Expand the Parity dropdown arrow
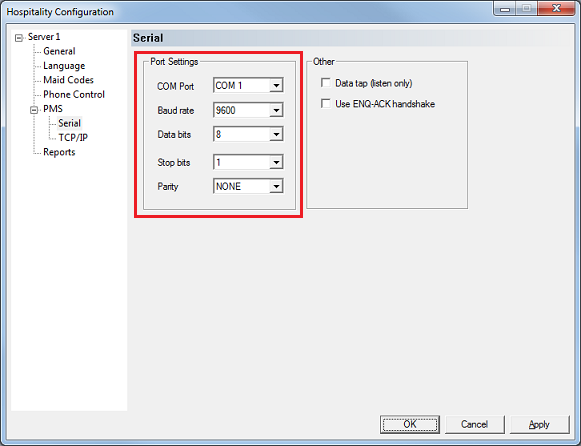The image size is (581, 446). pos(276,186)
